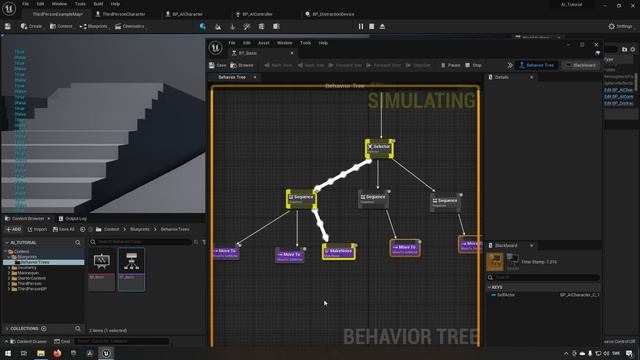Expand toolbar overflow double chevron
The height and width of the screenshot is (360, 640).
[510, 65]
